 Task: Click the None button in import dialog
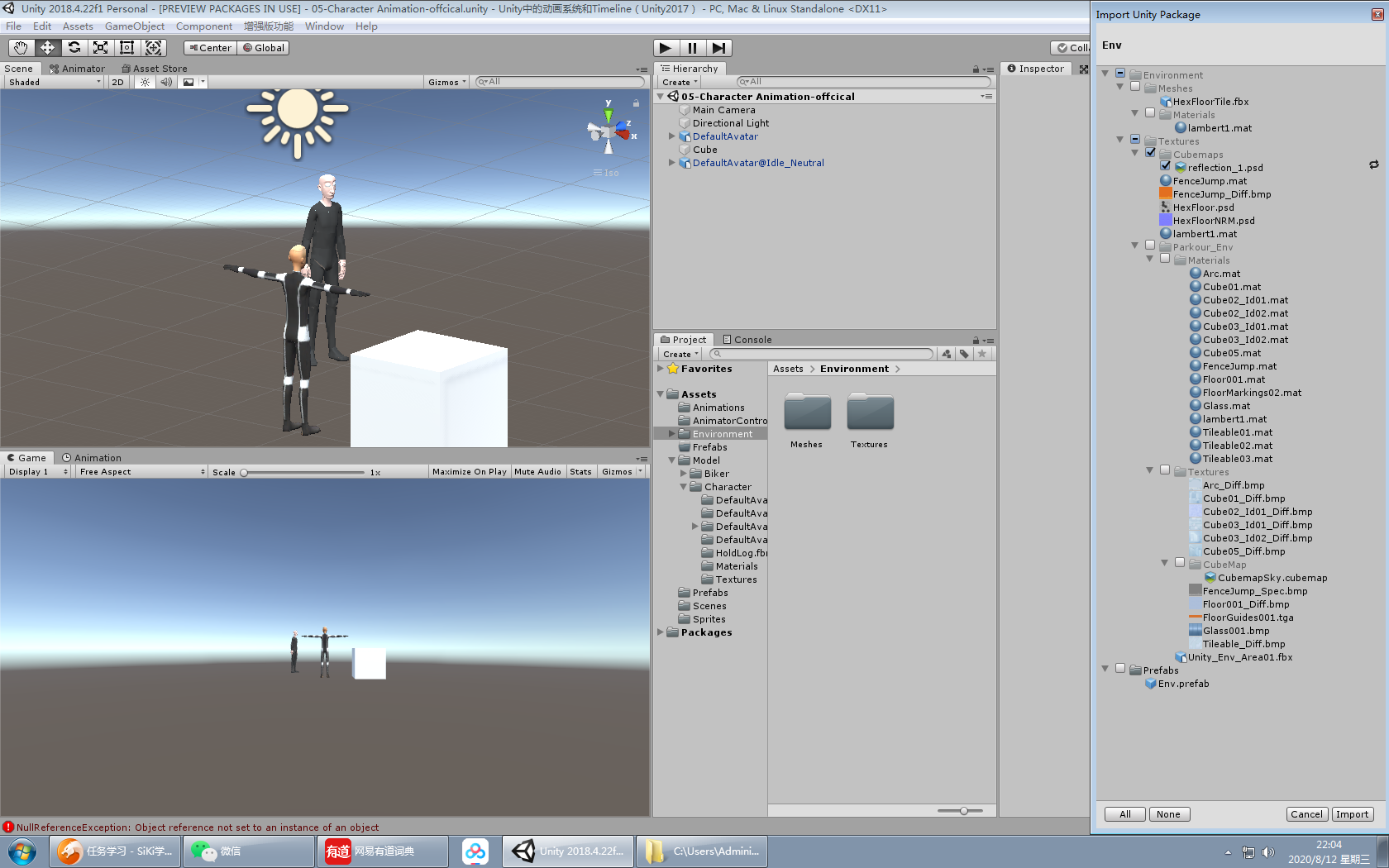pyautogui.click(x=1169, y=814)
